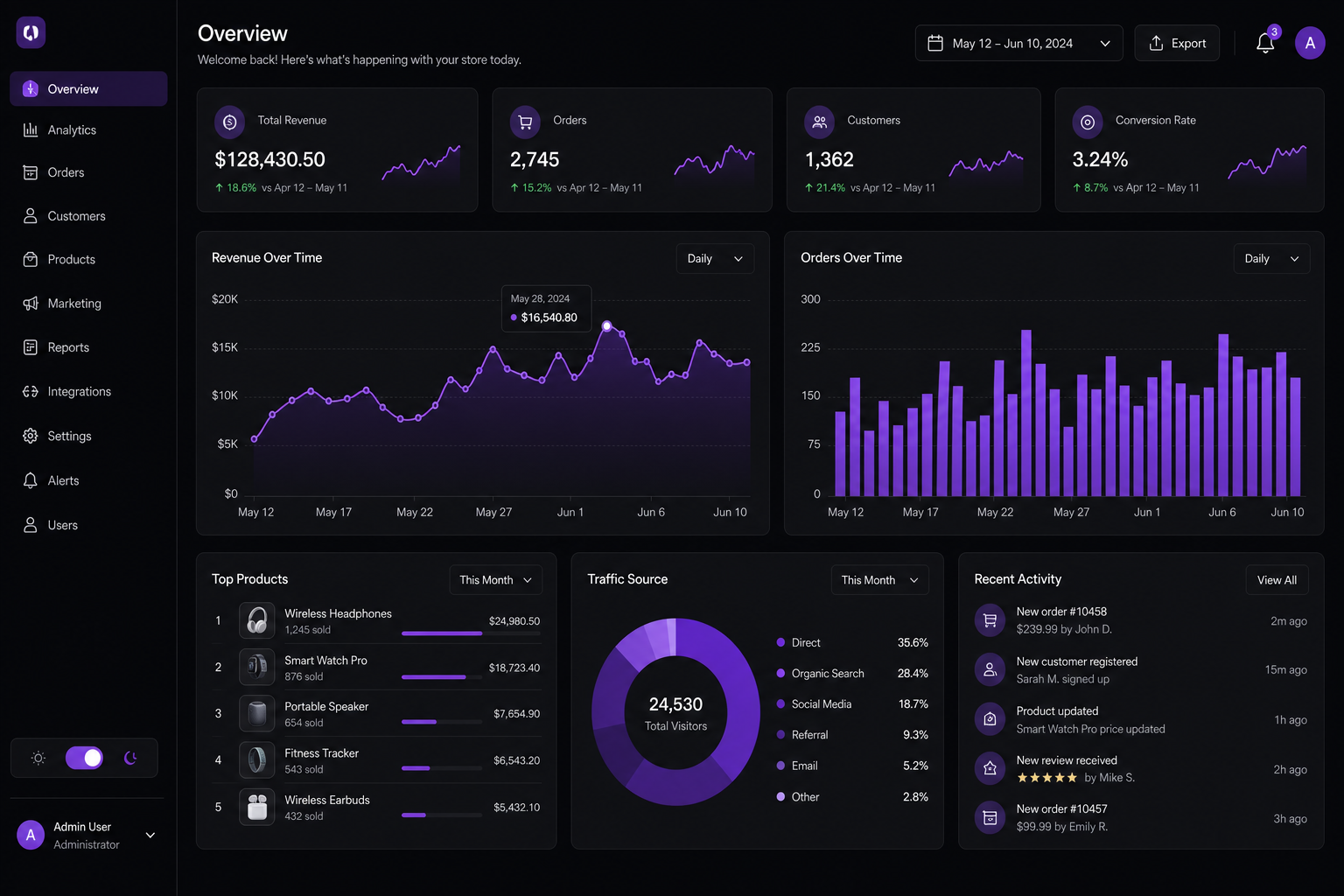Image resolution: width=1344 pixels, height=896 pixels.
Task: Click the Total Revenue dollar icon
Action: [x=230, y=122]
